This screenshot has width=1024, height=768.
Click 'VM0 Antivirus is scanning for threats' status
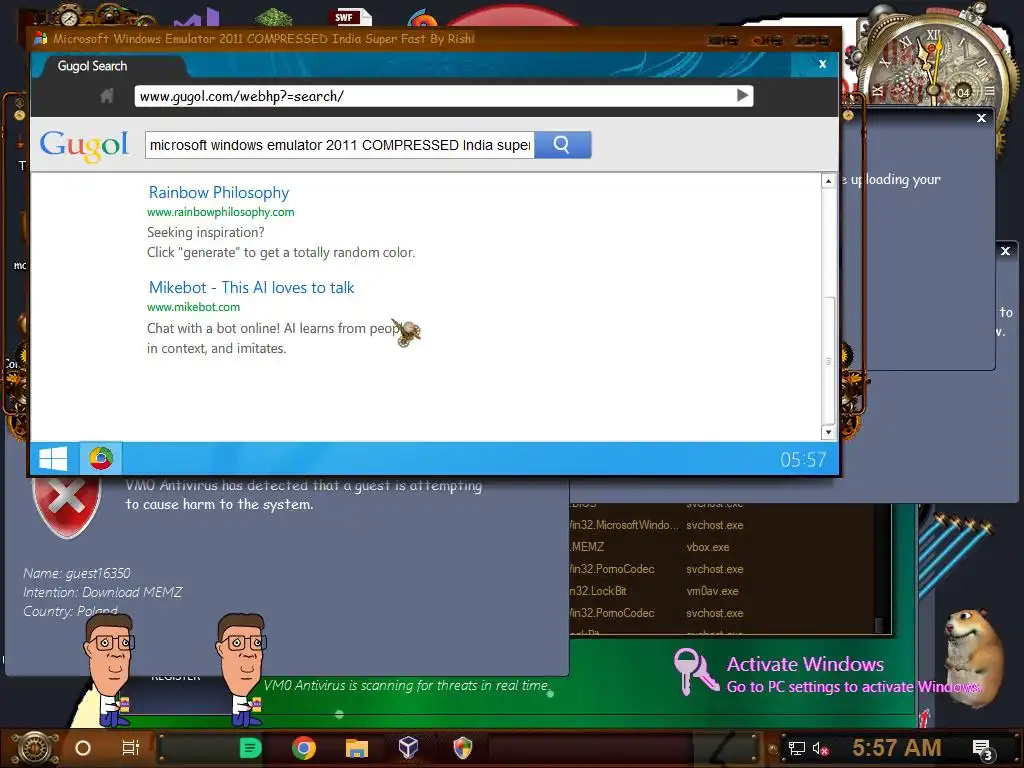point(406,685)
